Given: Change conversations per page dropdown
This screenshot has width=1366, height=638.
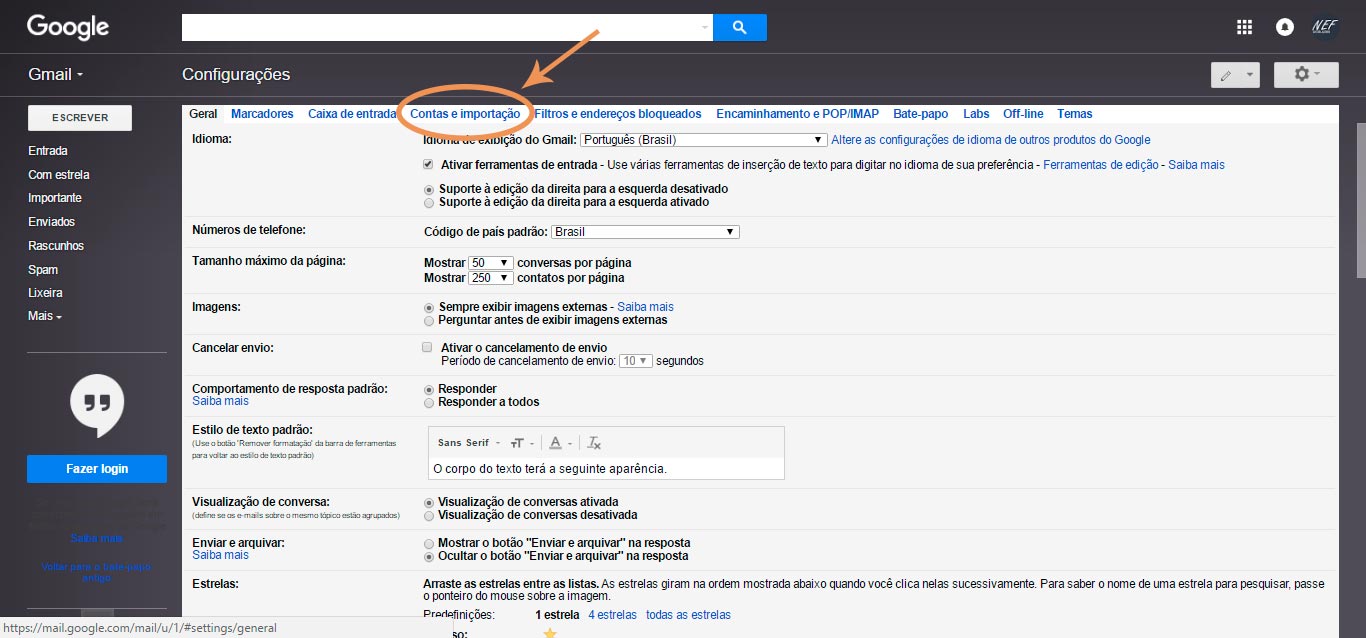Looking at the screenshot, I should point(491,263).
